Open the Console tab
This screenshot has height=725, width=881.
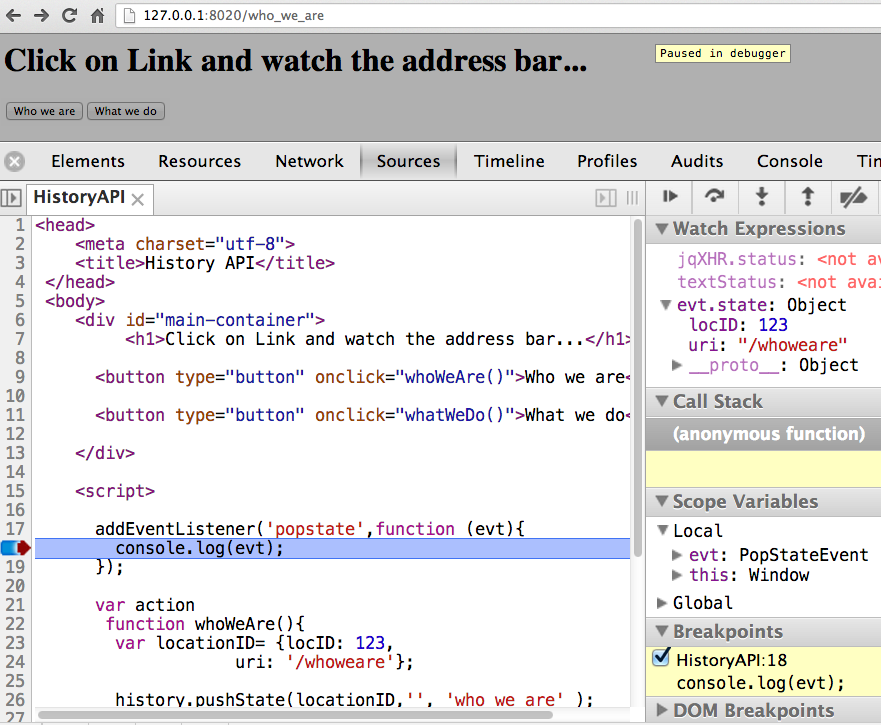pos(789,161)
